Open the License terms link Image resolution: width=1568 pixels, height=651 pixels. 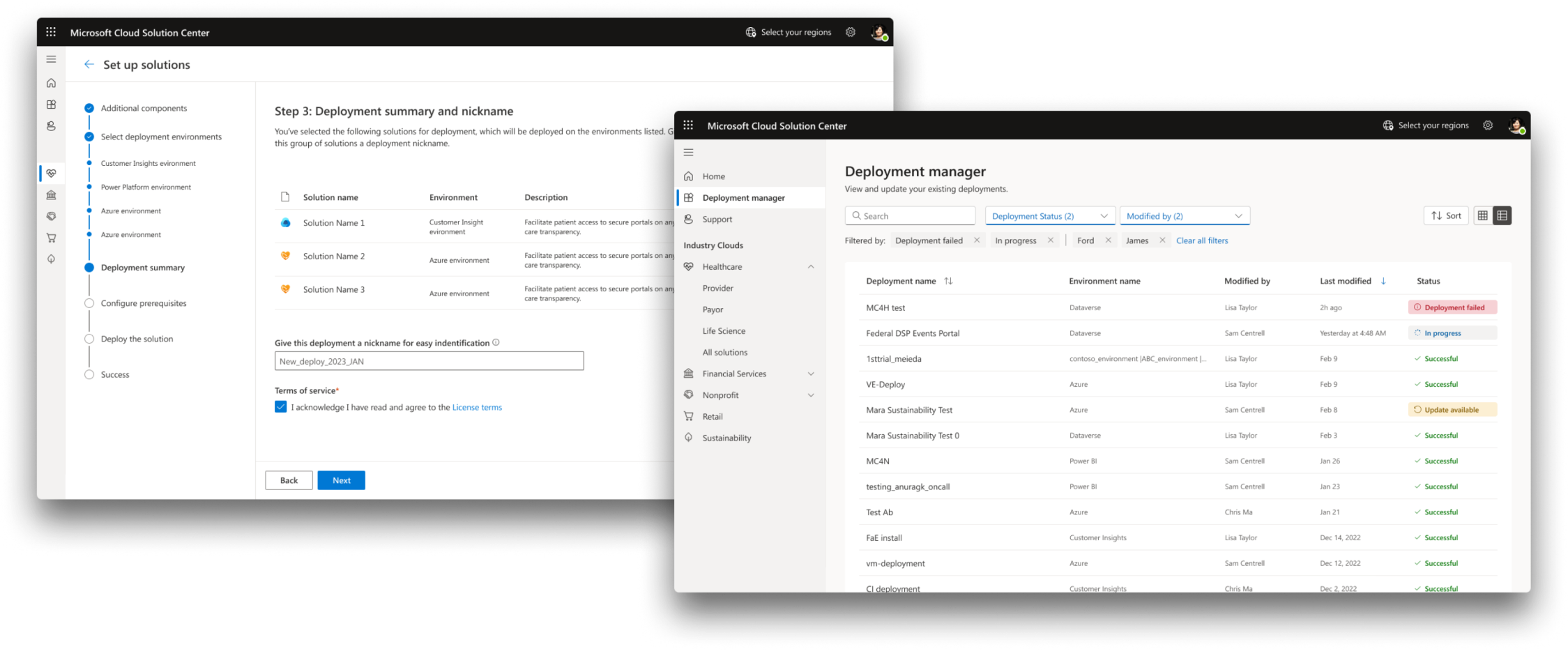(477, 407)
